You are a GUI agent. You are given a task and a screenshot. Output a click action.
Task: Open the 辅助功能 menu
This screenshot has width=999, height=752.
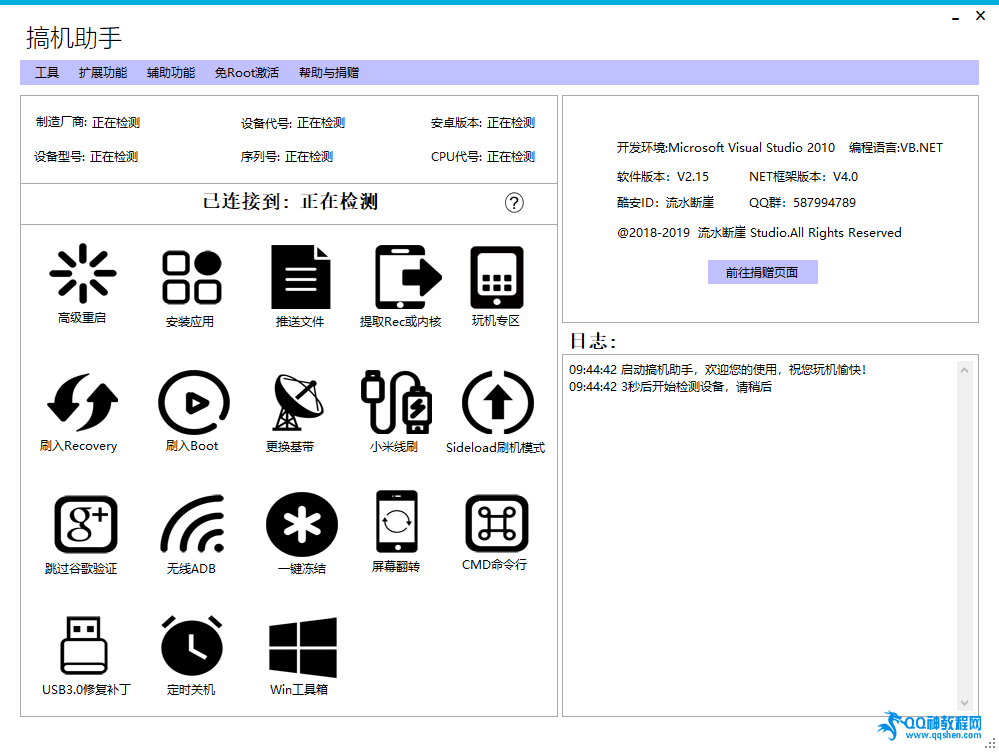(171, 73)
